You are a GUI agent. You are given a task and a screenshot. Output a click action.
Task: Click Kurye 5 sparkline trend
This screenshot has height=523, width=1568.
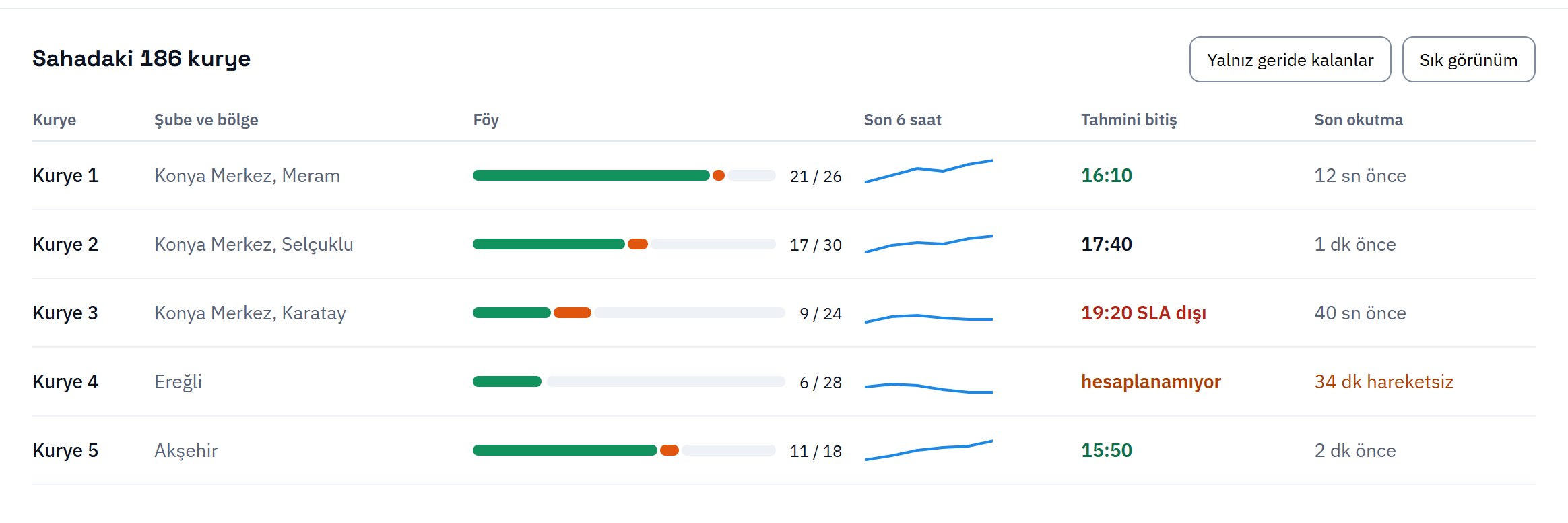(x=929, y=450)
